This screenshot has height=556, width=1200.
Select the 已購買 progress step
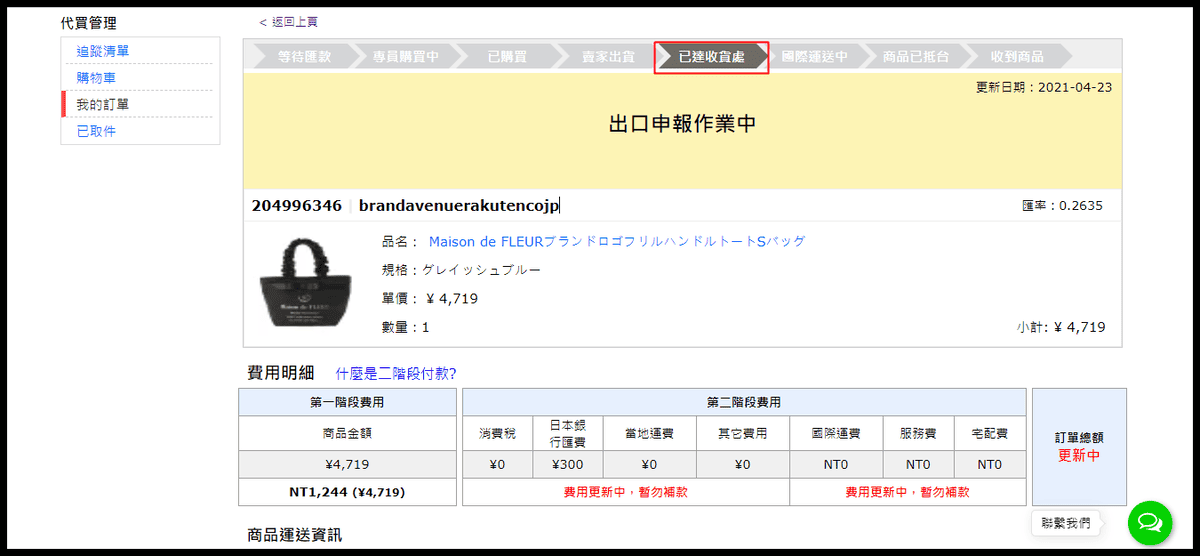pos(507,57)
